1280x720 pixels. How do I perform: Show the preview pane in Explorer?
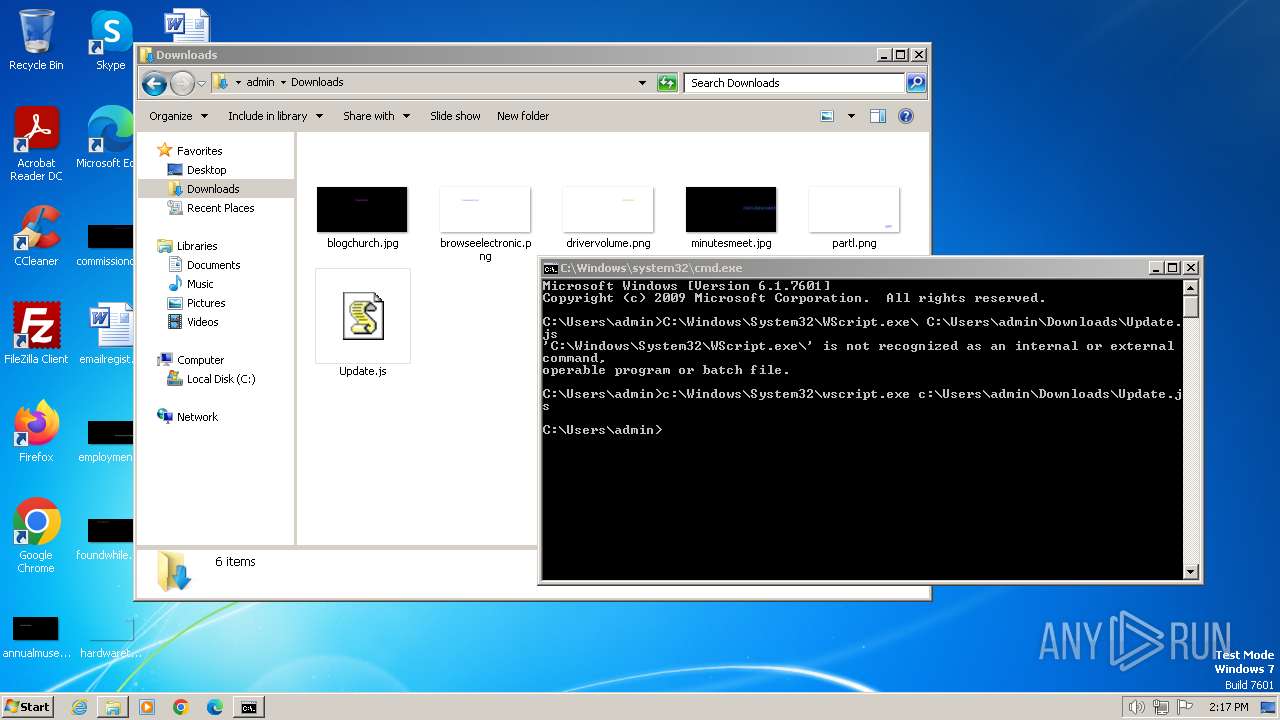(x=877, y=116)
